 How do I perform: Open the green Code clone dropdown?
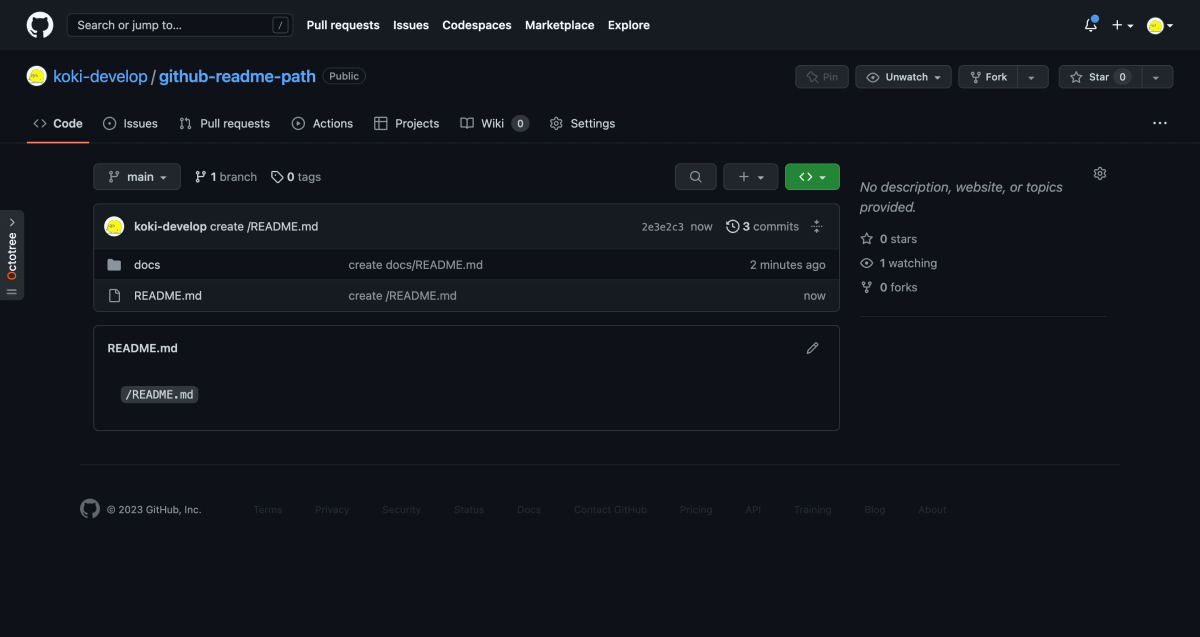812,177
